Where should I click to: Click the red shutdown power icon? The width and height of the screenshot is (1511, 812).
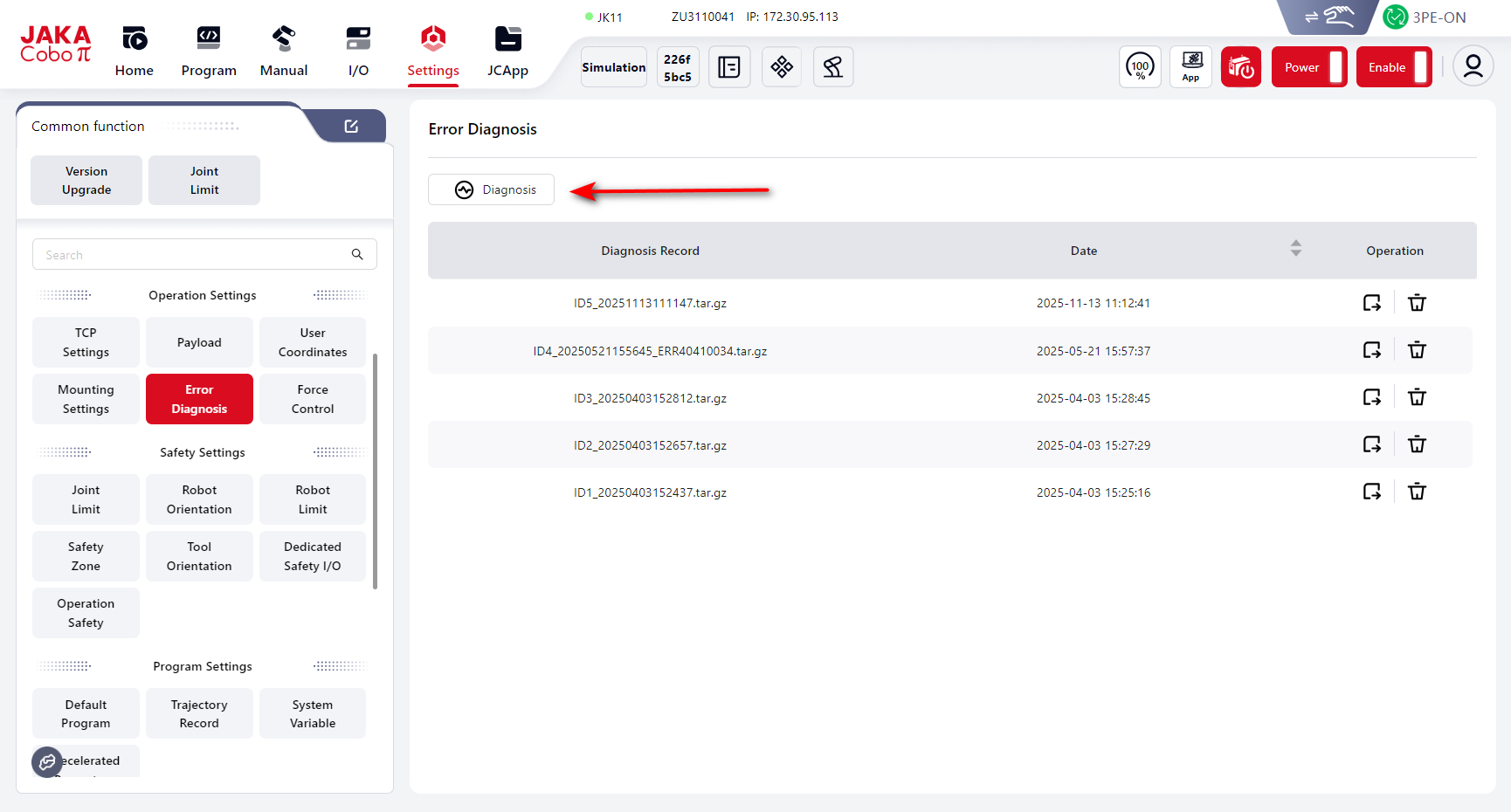tap(1240, 67)
